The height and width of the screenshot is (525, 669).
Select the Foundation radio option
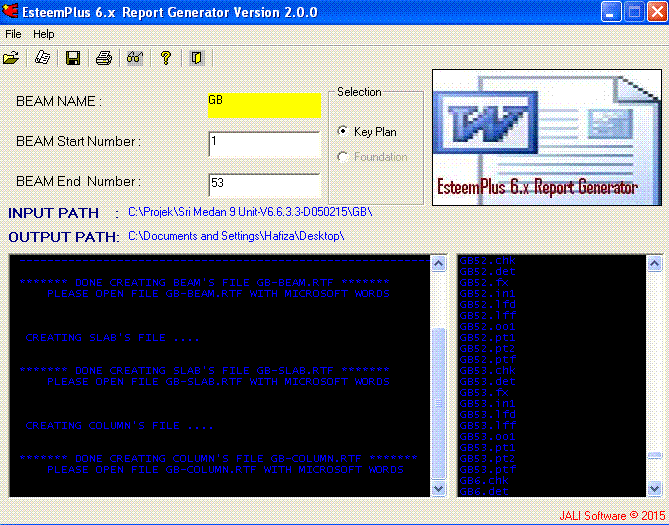pos(343,157)
